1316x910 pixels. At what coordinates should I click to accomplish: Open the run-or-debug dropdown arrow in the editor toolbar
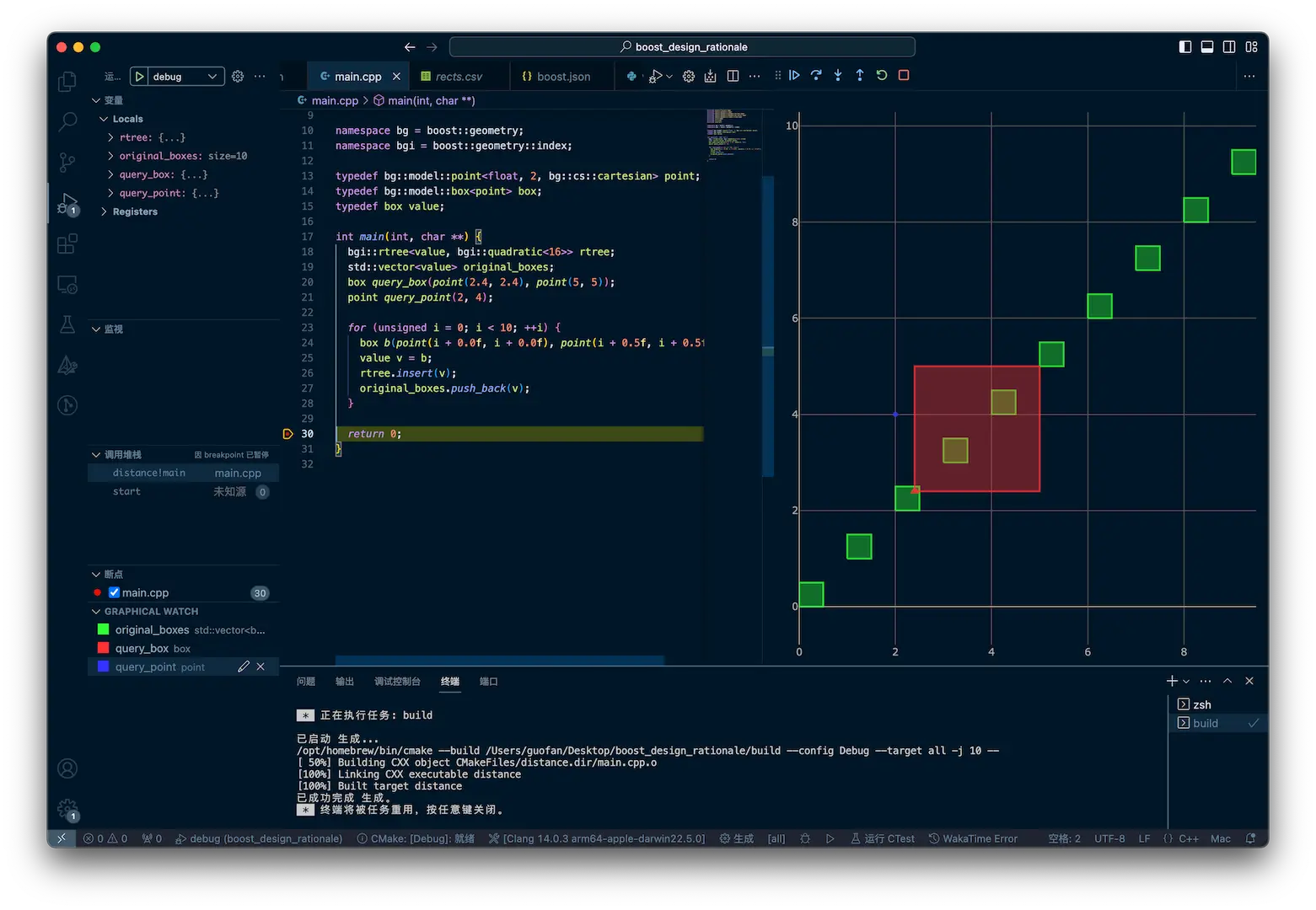tap(669, 77)
